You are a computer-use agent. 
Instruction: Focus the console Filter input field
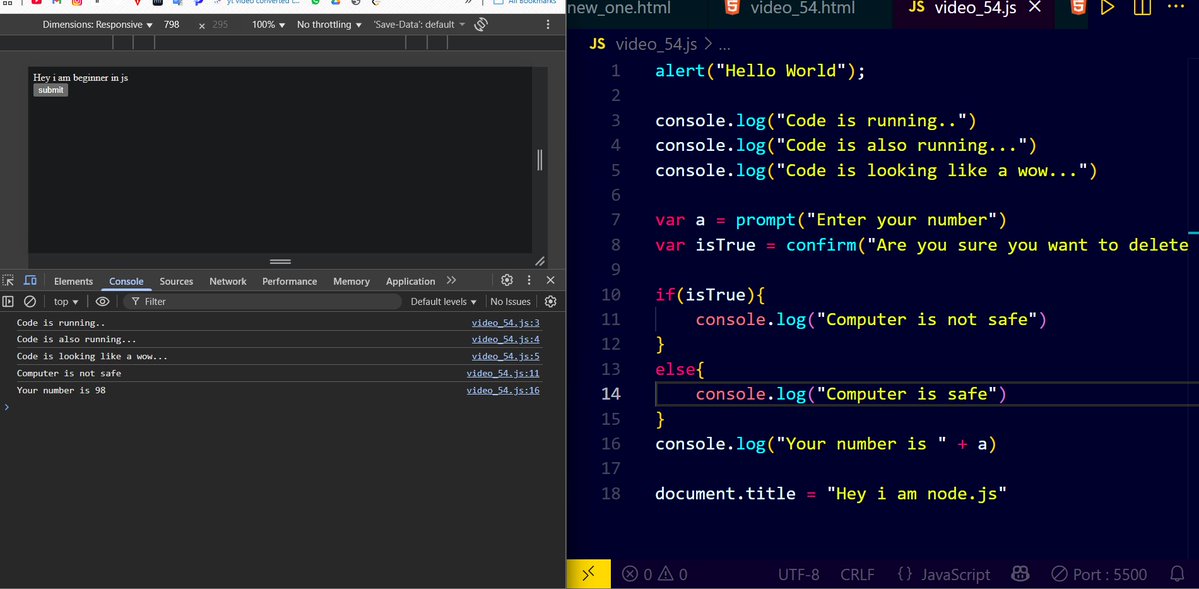pyautogui.click(x=262, y=301)
